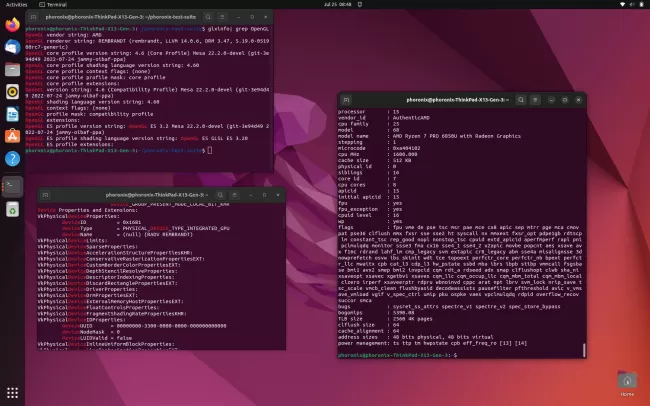
Task: Click new tab button in cpuinfo terminal
Action: [x=347, y=100]
